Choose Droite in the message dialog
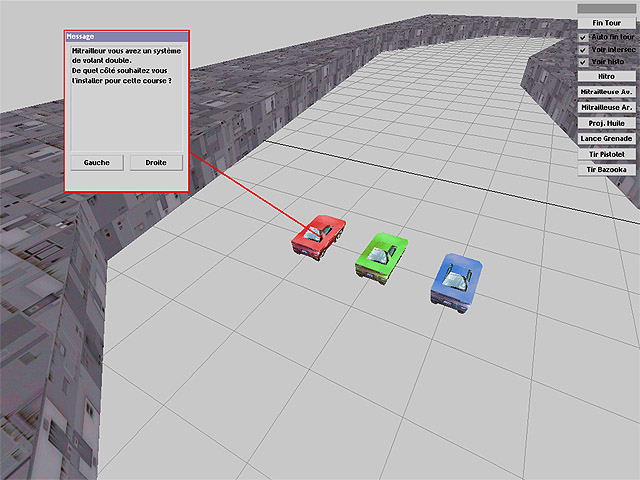Screen dimensions: 640x480 (x=156, y=162)
